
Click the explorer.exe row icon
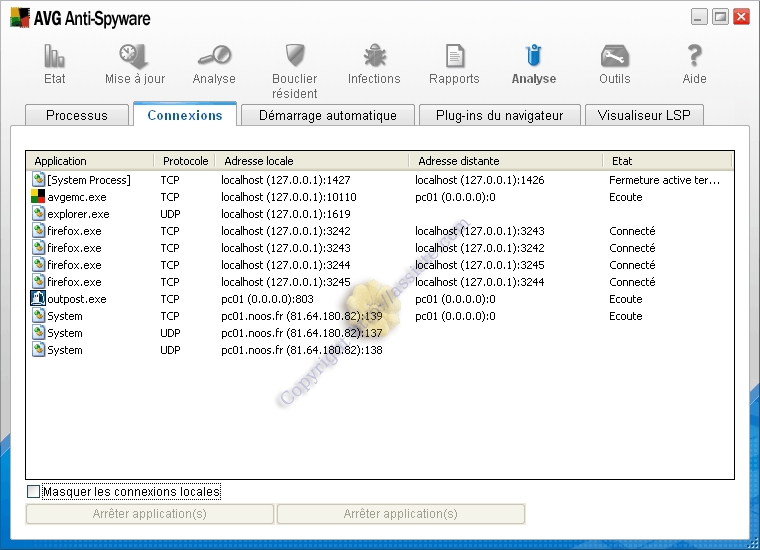38,213
